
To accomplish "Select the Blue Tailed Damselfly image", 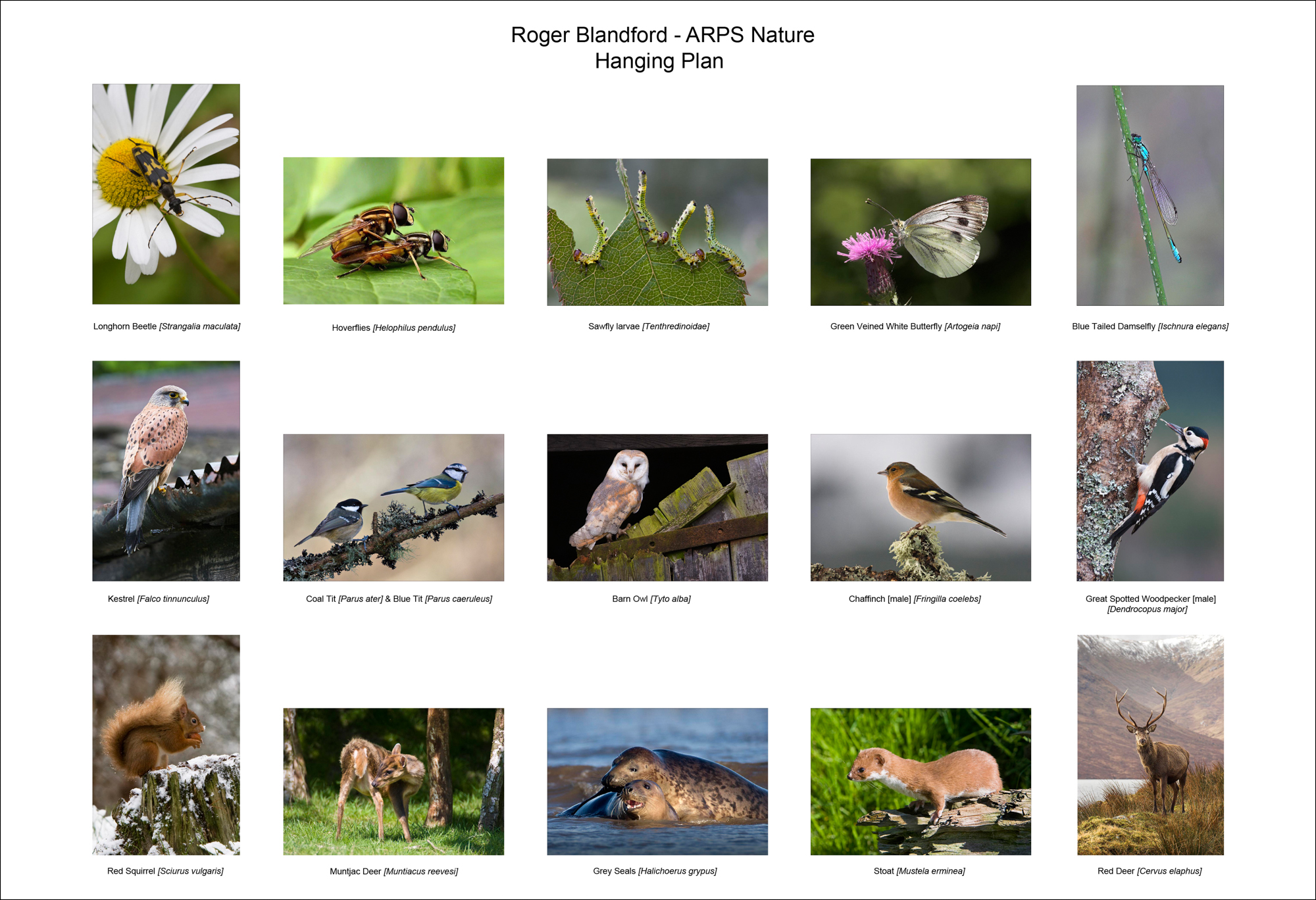I will (x=1150, y=195).
